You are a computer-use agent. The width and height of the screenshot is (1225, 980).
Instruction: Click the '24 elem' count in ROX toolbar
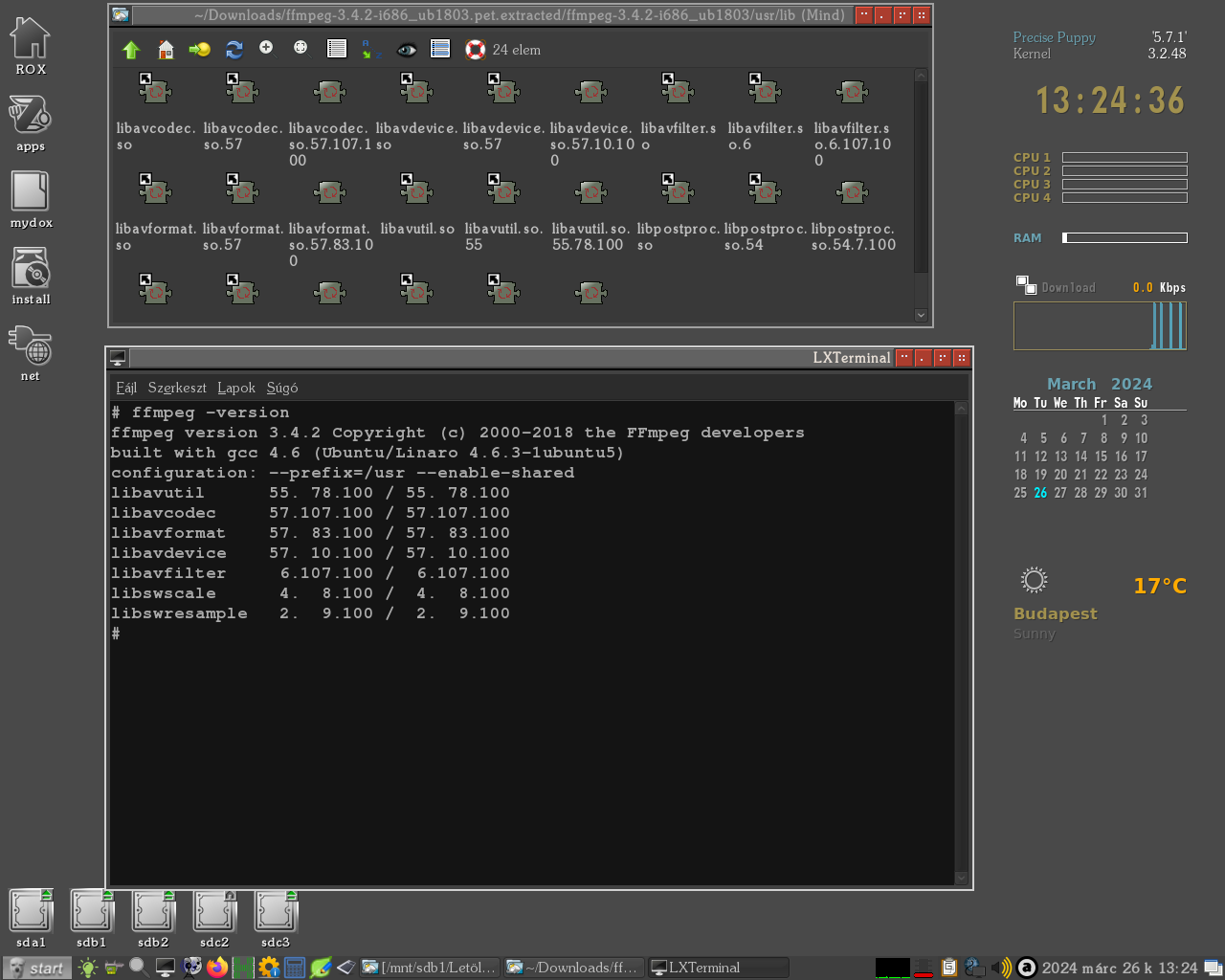(516, 50)
